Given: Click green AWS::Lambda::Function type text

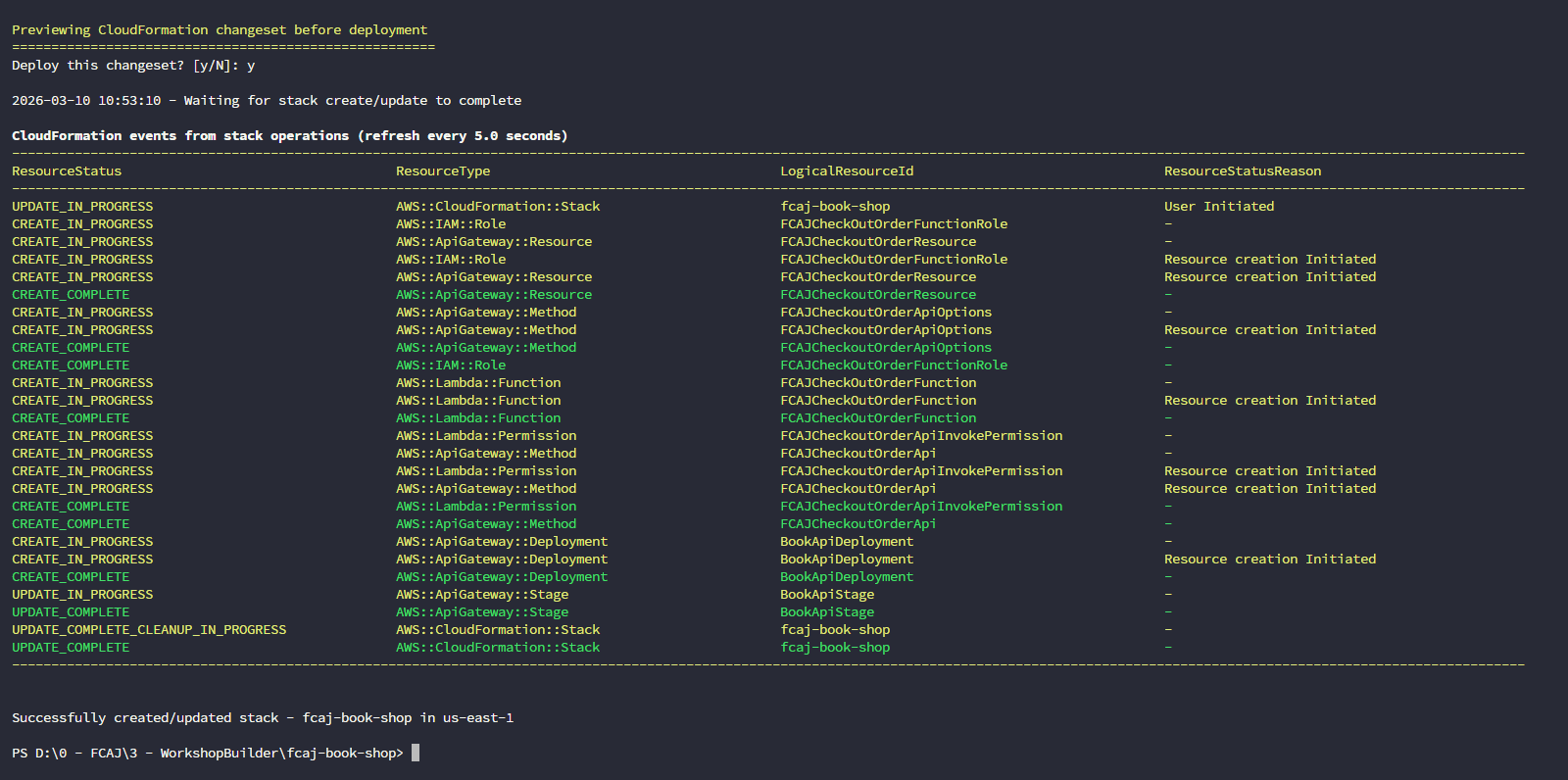Looking at the screenshot, I should coord(478,417).
